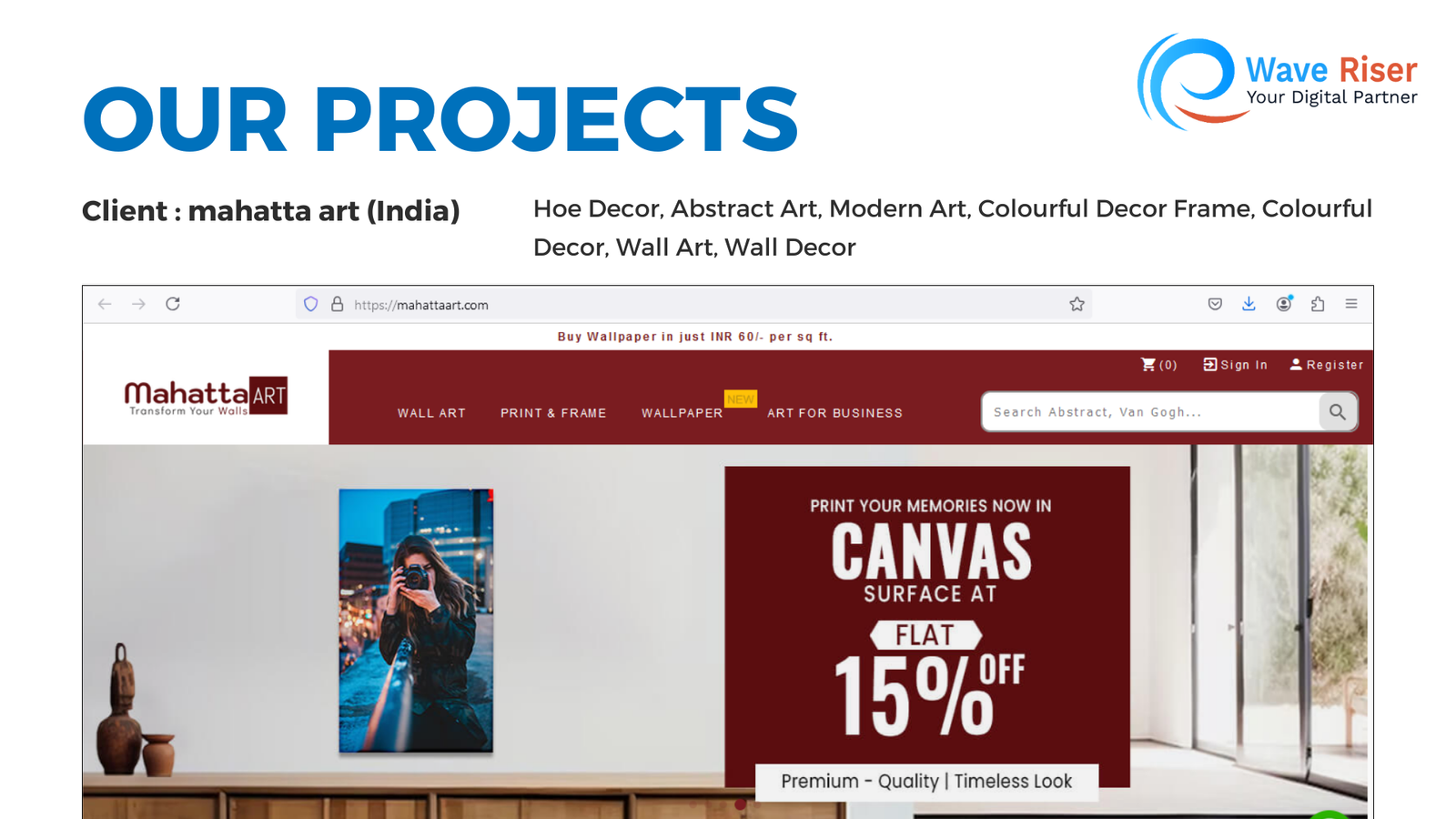Viewport: 1456px width, 819px height.
Task: Click the magnifier search button
Action: click(x=1338, y=412)
